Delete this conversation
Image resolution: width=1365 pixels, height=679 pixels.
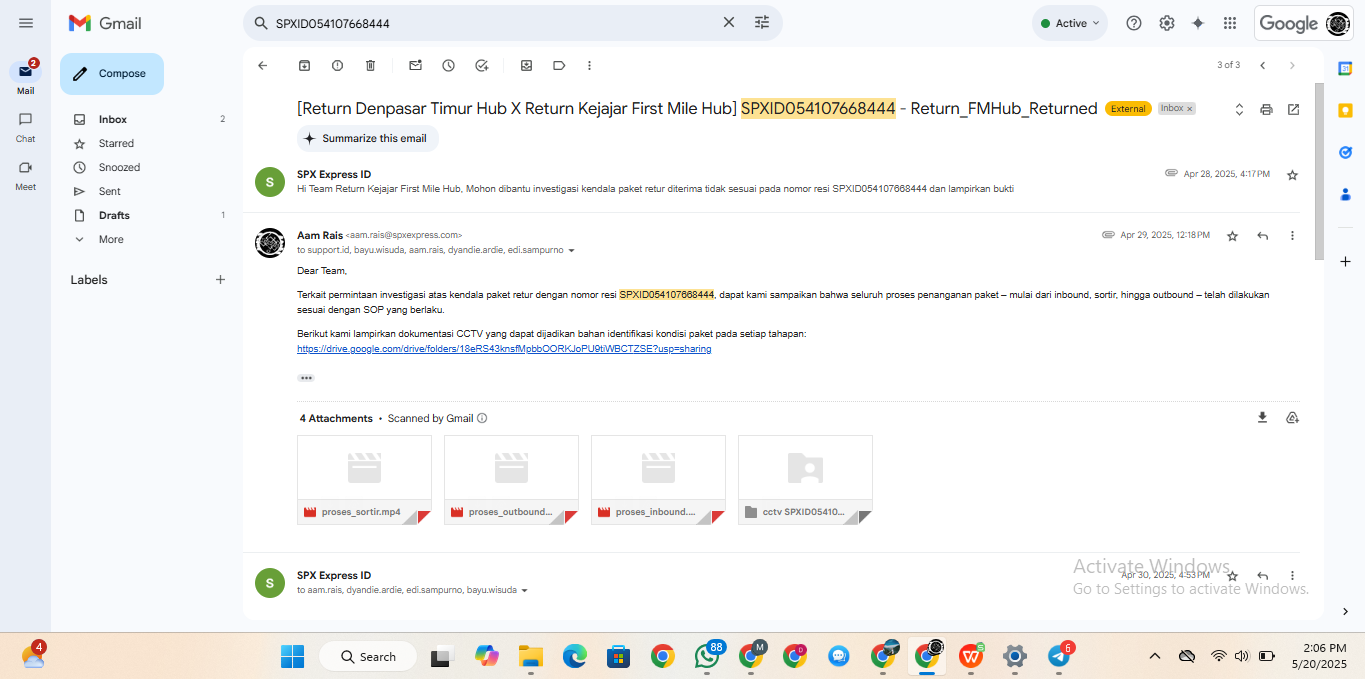tap(370, 65)
